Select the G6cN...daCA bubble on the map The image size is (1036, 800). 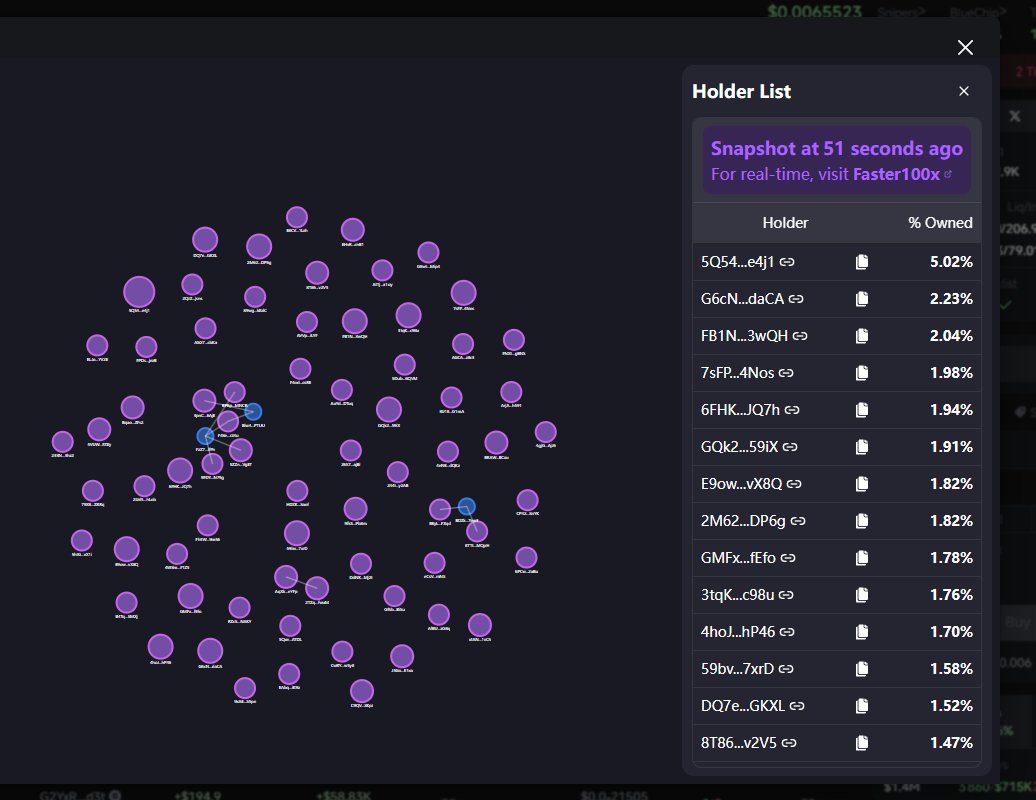click(210, 651)
